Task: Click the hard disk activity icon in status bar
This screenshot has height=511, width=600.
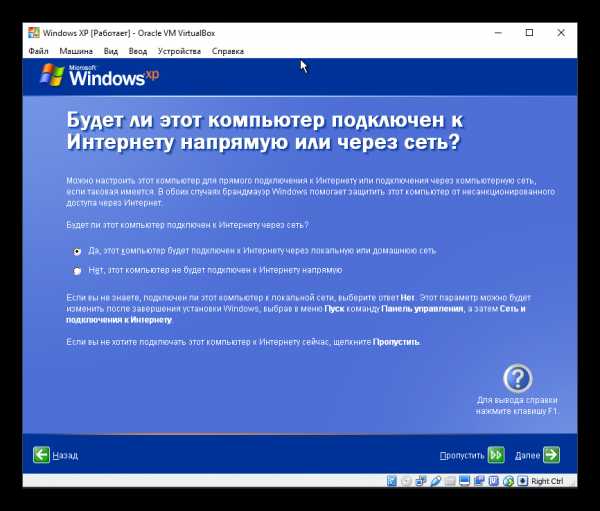Action: pyautogui.click(x=392, y=481)
